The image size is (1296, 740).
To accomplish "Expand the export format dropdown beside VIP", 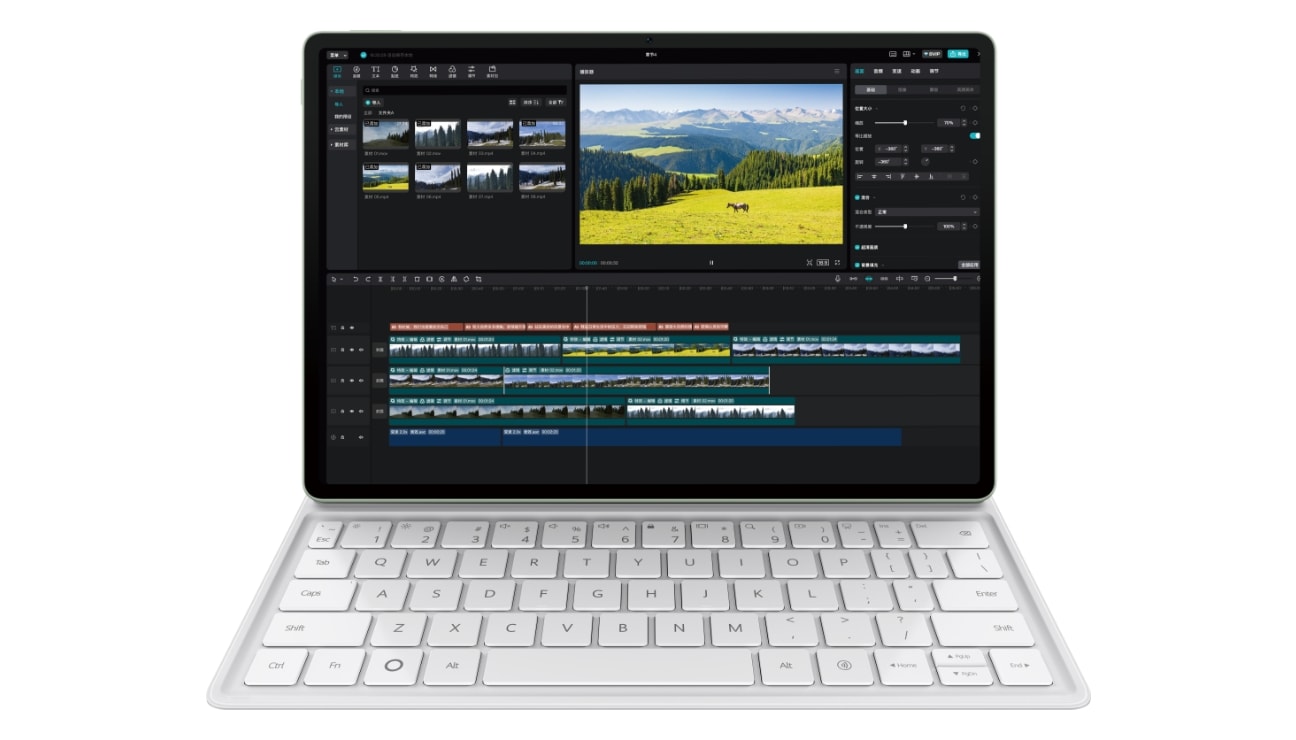I will tap(912, 53).
